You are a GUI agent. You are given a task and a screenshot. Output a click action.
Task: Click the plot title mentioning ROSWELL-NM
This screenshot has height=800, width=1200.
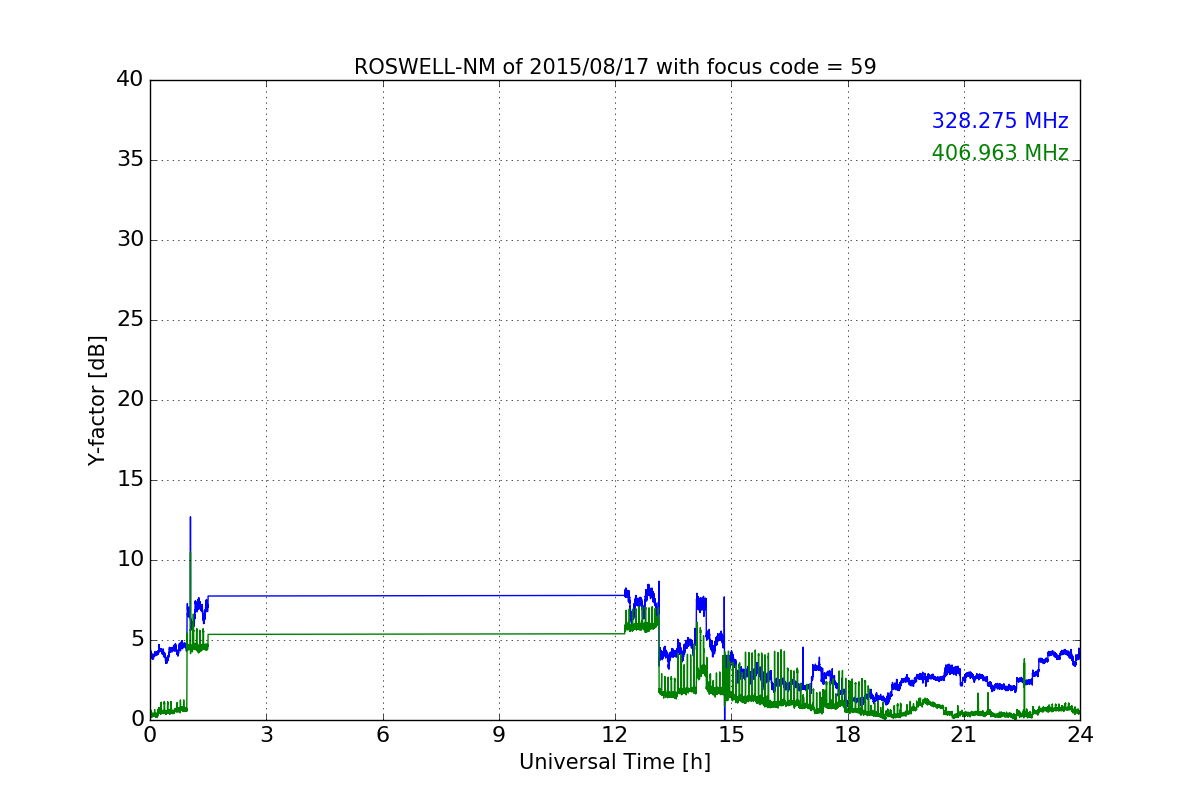point(615,67)
